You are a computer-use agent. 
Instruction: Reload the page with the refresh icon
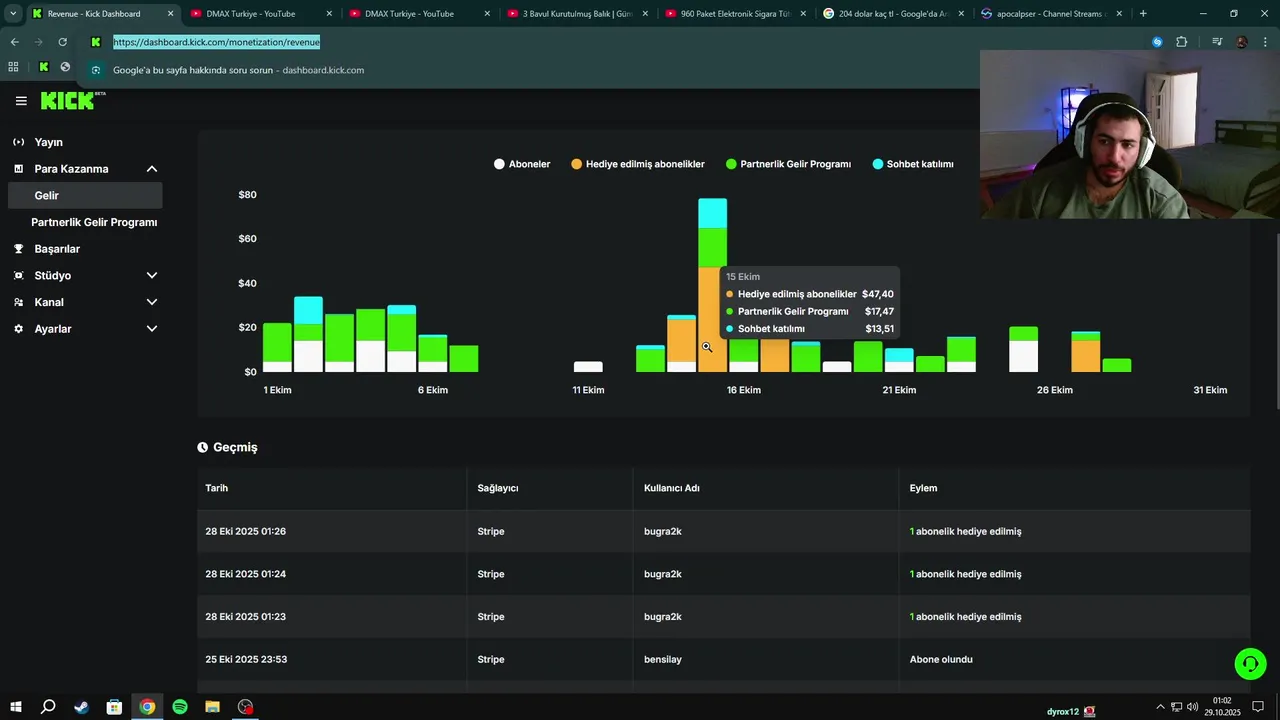click(62, 42)
